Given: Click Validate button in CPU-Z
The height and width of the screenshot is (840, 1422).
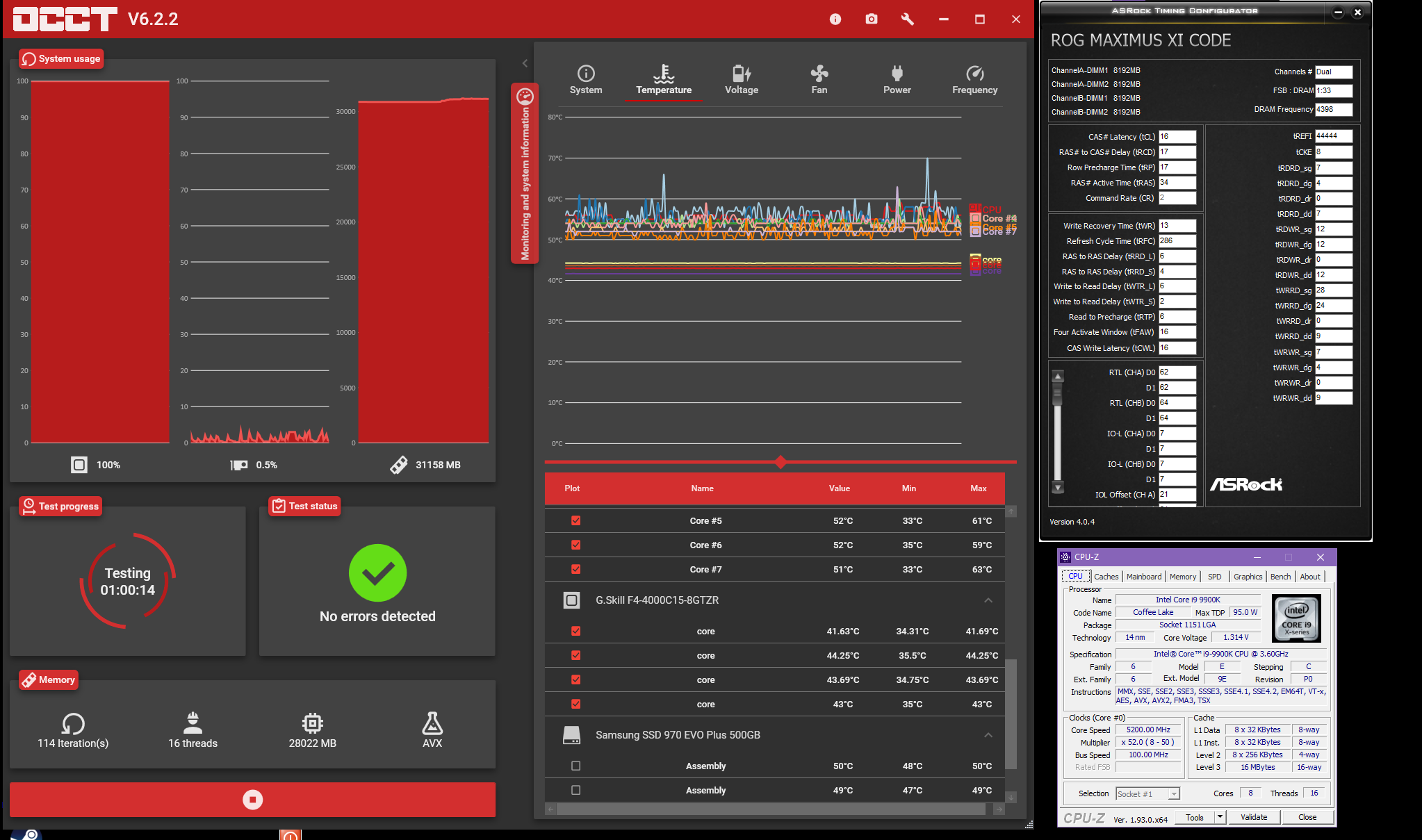Looking at the screenshot, I should click(1254, 817).
